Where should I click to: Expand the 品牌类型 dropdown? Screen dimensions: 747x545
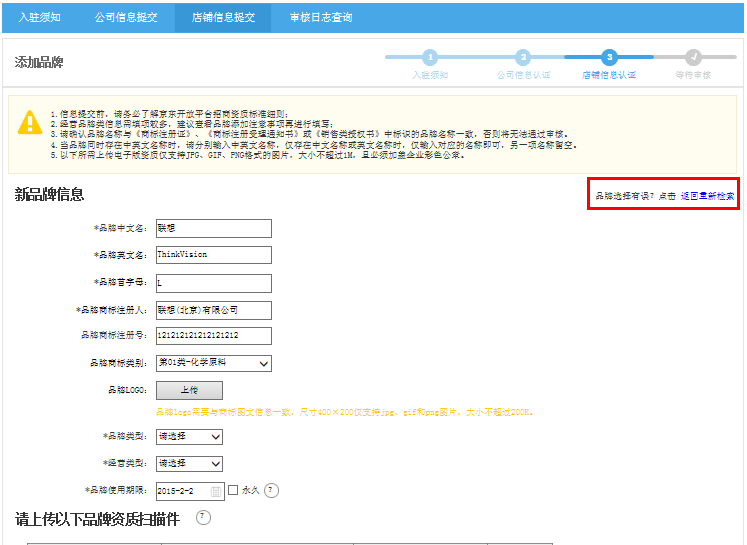(189, 436)
